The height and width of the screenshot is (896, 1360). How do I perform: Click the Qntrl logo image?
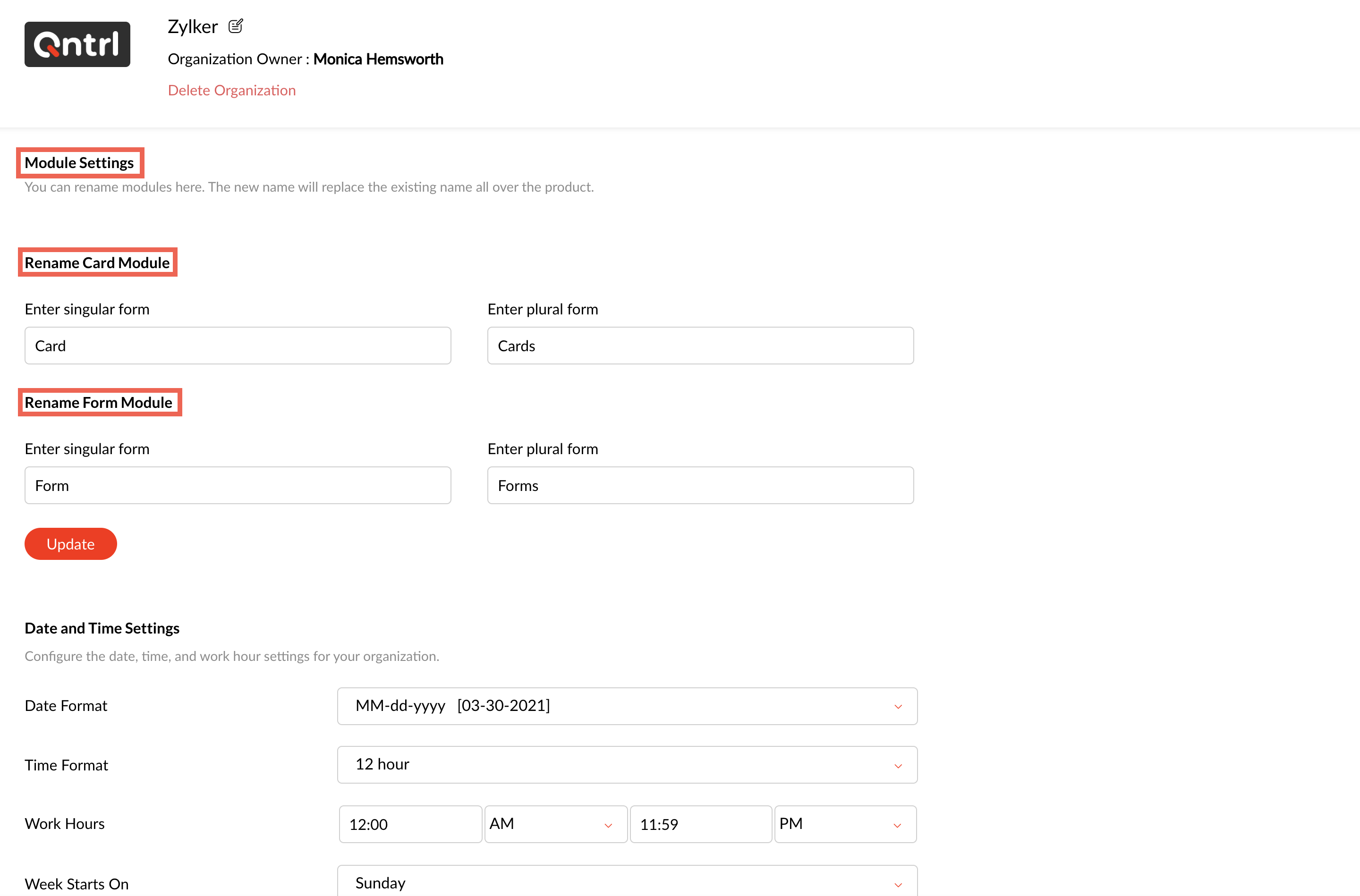tap(77, 44)
